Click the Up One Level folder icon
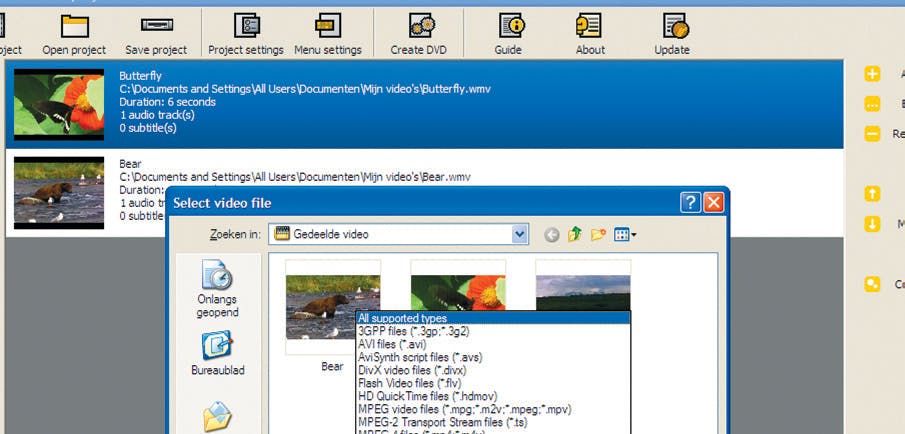 [575, 234]
